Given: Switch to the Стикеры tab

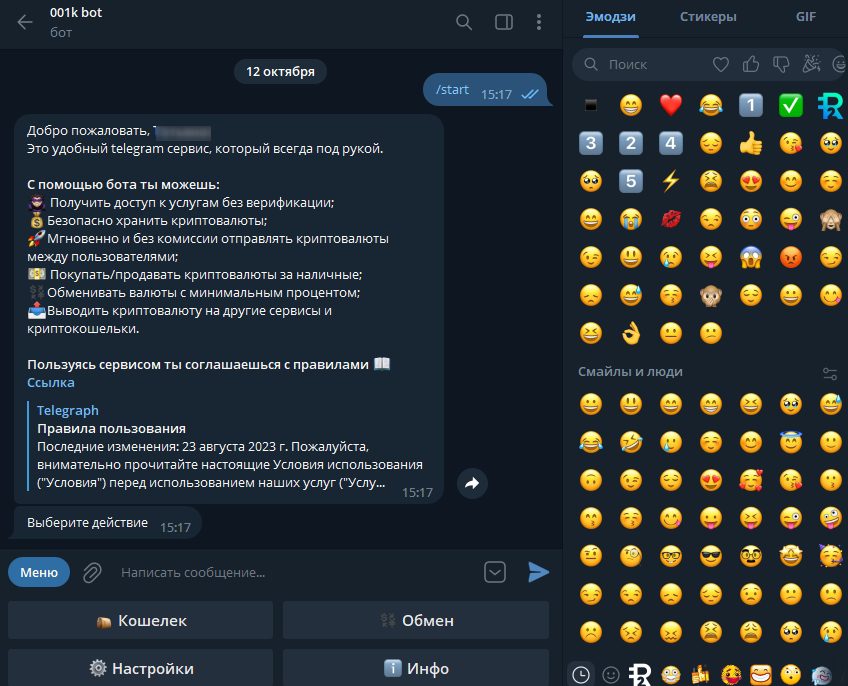Looking at the screenshot, I should point(708,17).
